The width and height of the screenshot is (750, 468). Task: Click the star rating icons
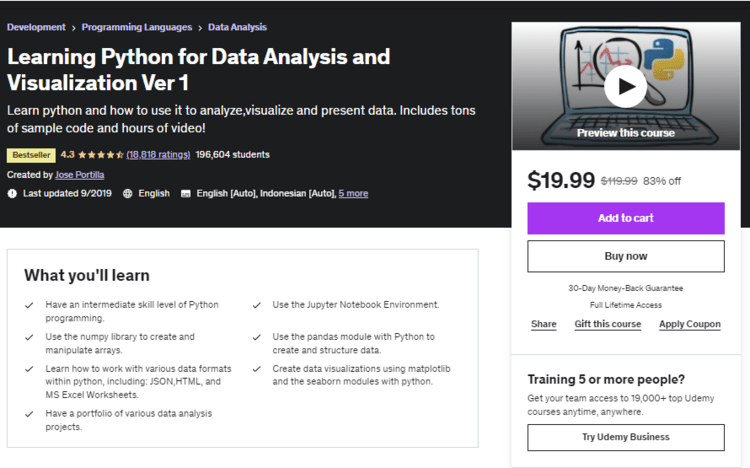pos(100,155)
